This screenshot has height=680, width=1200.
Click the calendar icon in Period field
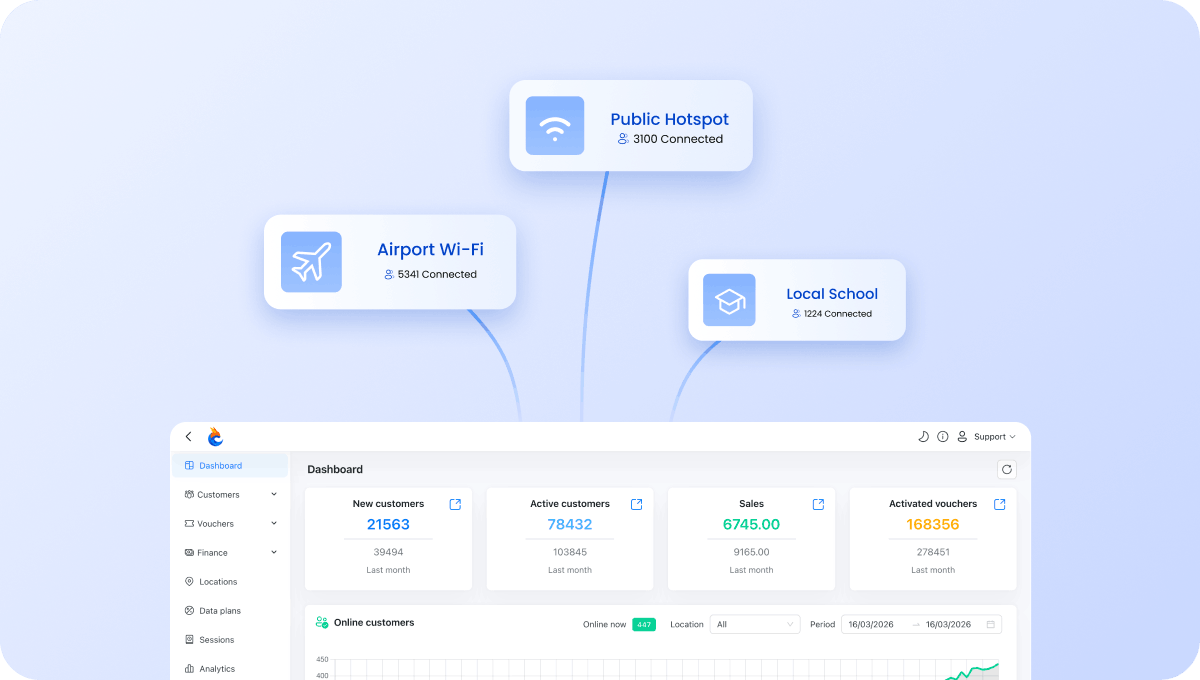[x=991, y=624]
